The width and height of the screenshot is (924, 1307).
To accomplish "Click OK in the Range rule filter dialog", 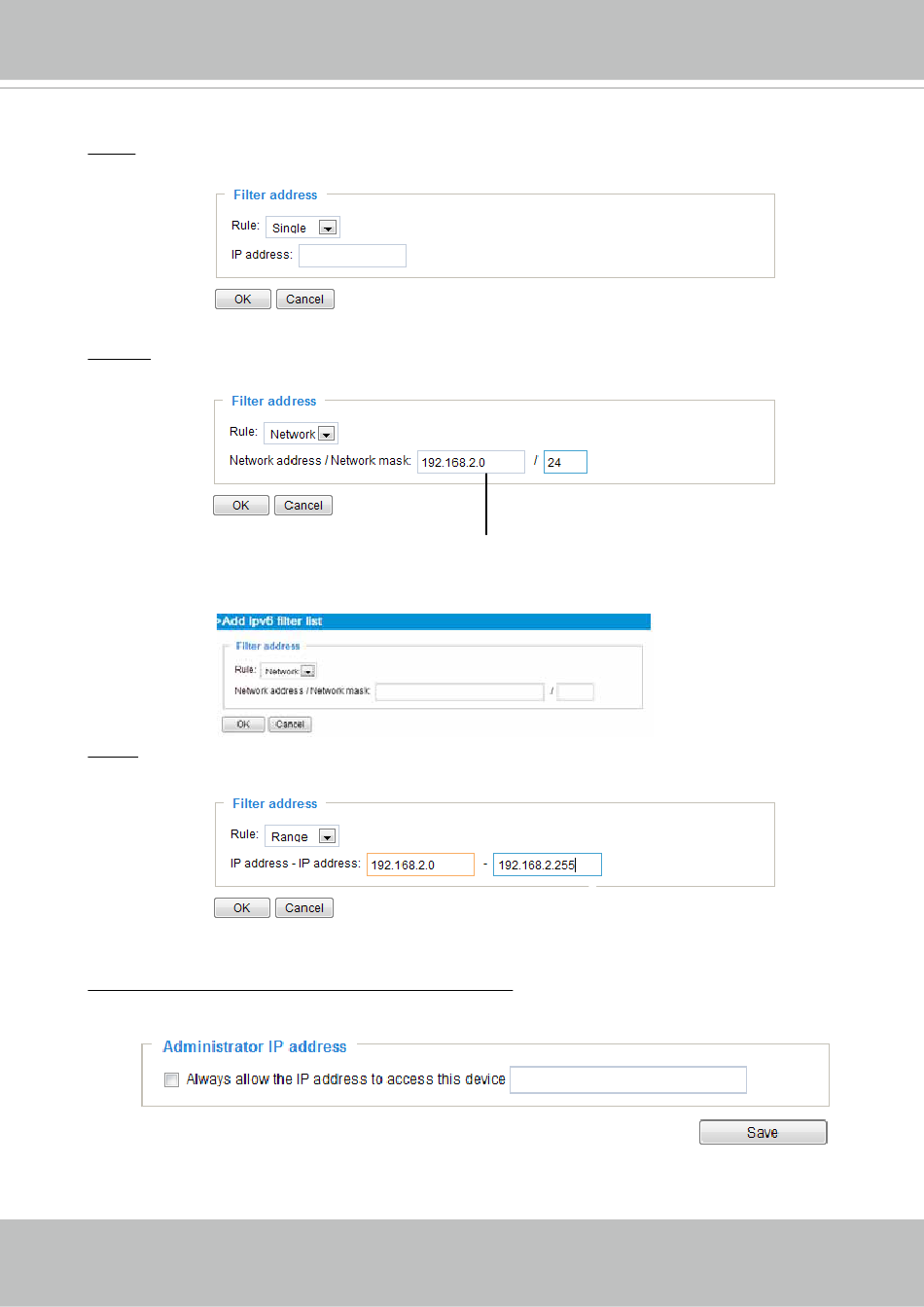I will [x=242, y=908].
